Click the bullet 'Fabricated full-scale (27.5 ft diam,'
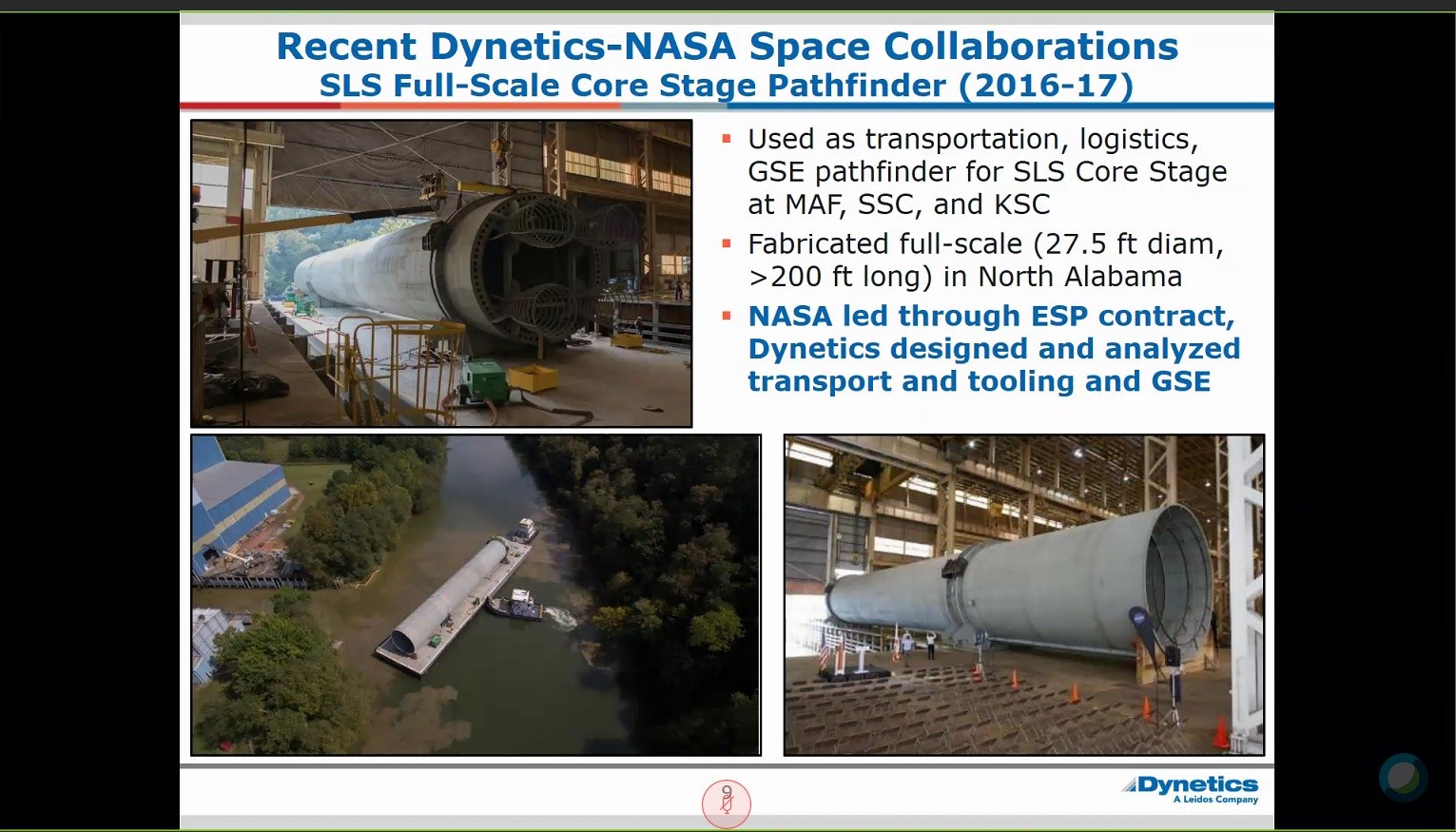 (985, 244)
